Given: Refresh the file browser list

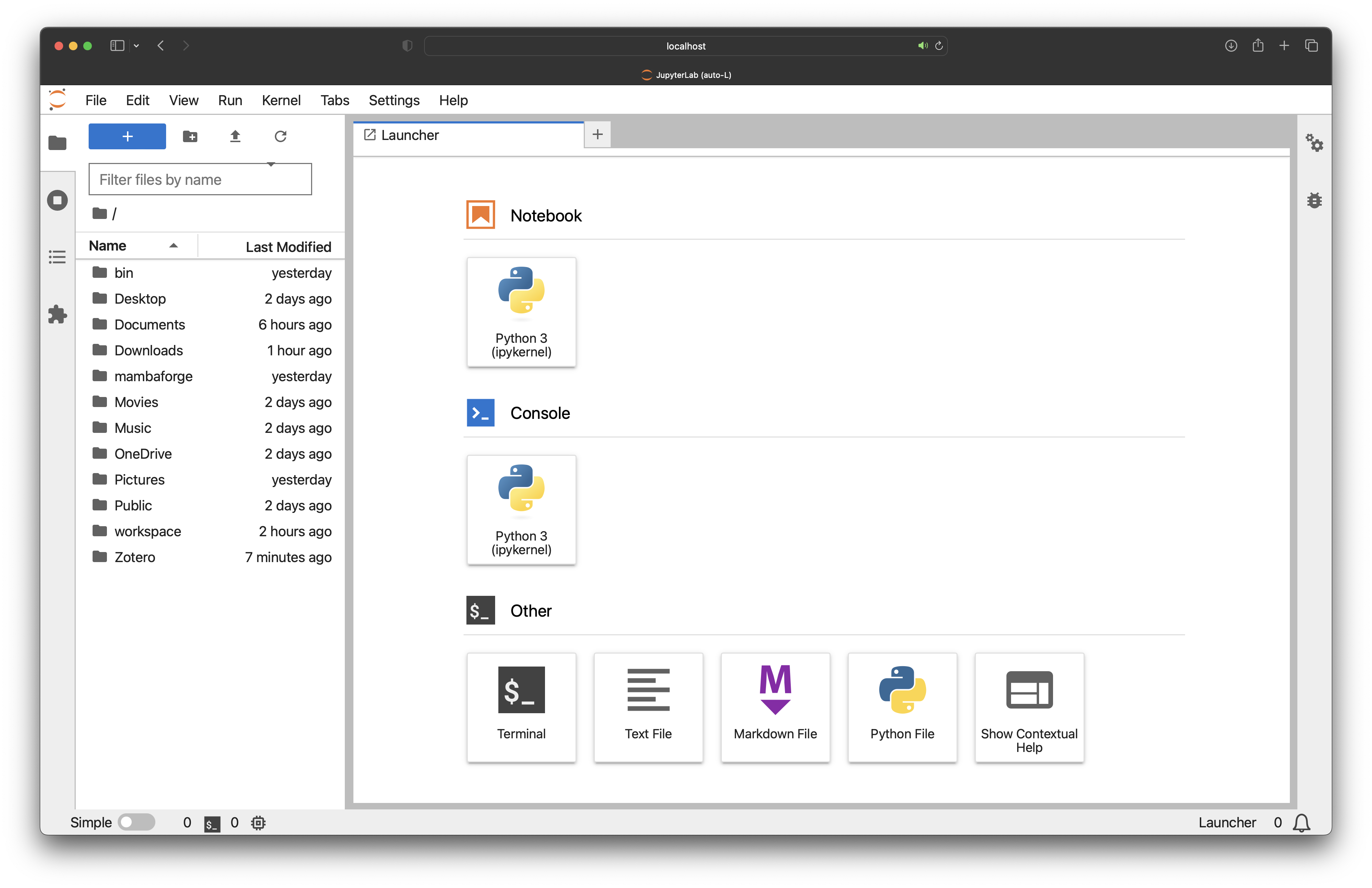Looking at the screenshot, I should click(280, 136).
